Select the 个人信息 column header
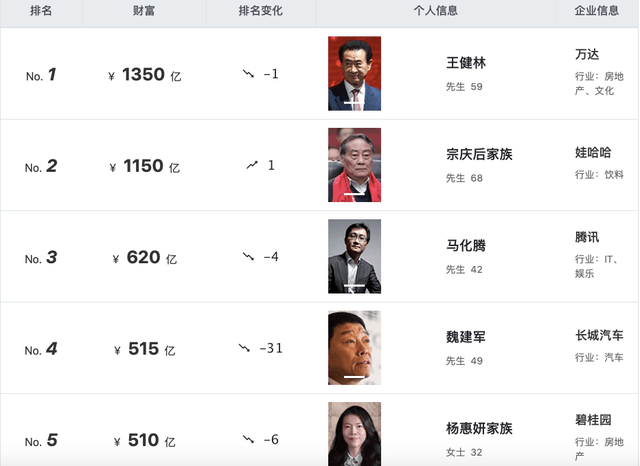Screen dimensions: 640x466 click(x=436, y=11)
